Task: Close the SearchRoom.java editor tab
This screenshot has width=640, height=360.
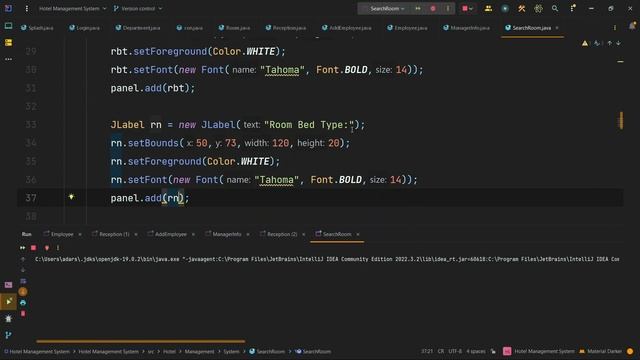Action: pos(557,28)
